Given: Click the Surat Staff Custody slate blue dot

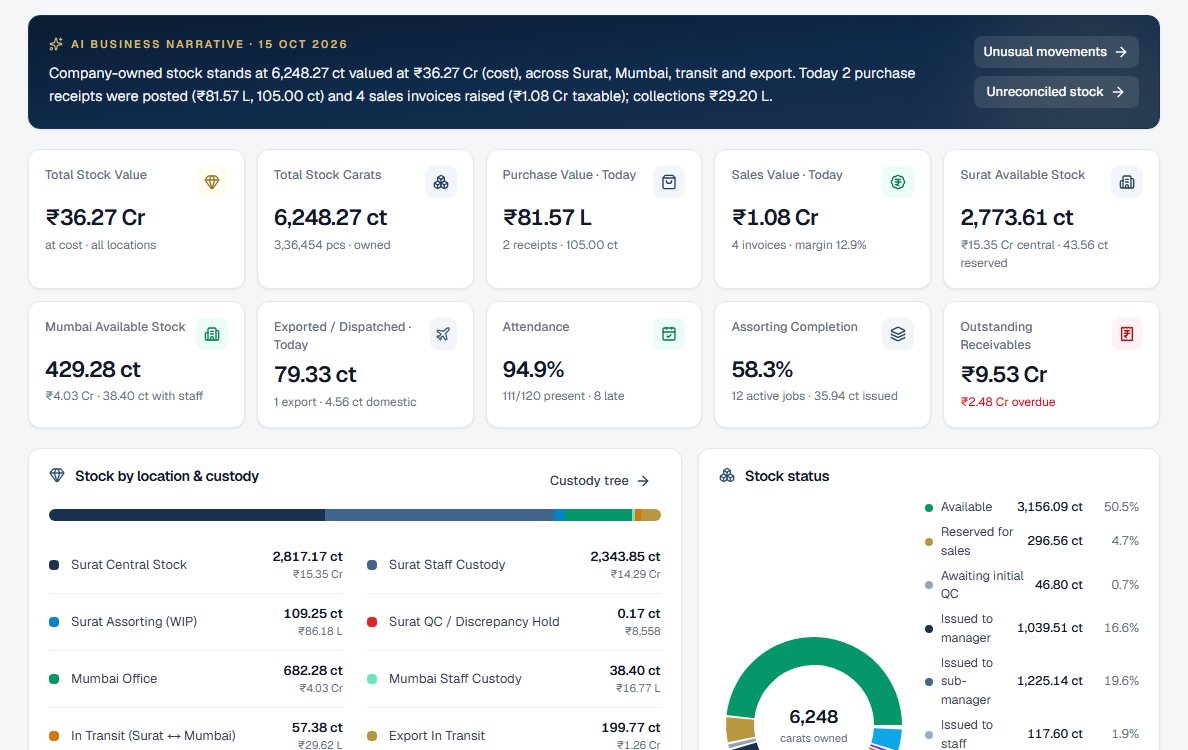Looking at the screenshot, I should click(372, 565).
